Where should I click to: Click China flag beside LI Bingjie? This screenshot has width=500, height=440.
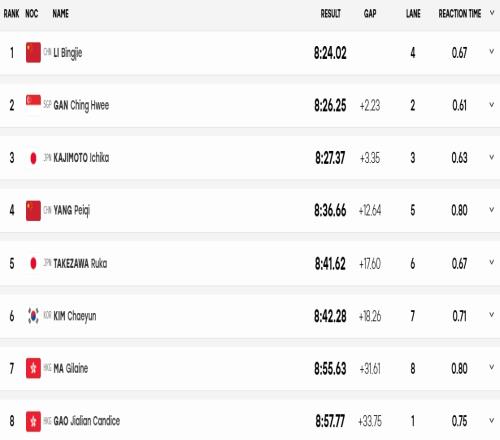(33, 52)
